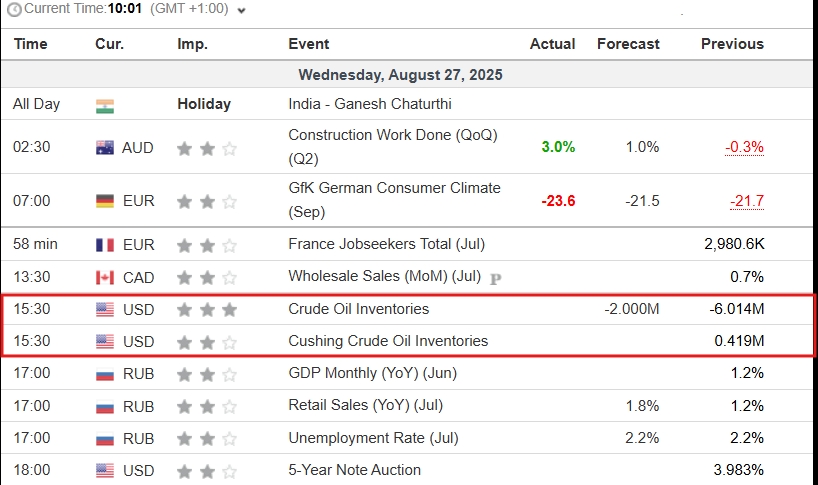Open the 5-Year Note Auction event
818x485 pixels.
coord(354,470)
